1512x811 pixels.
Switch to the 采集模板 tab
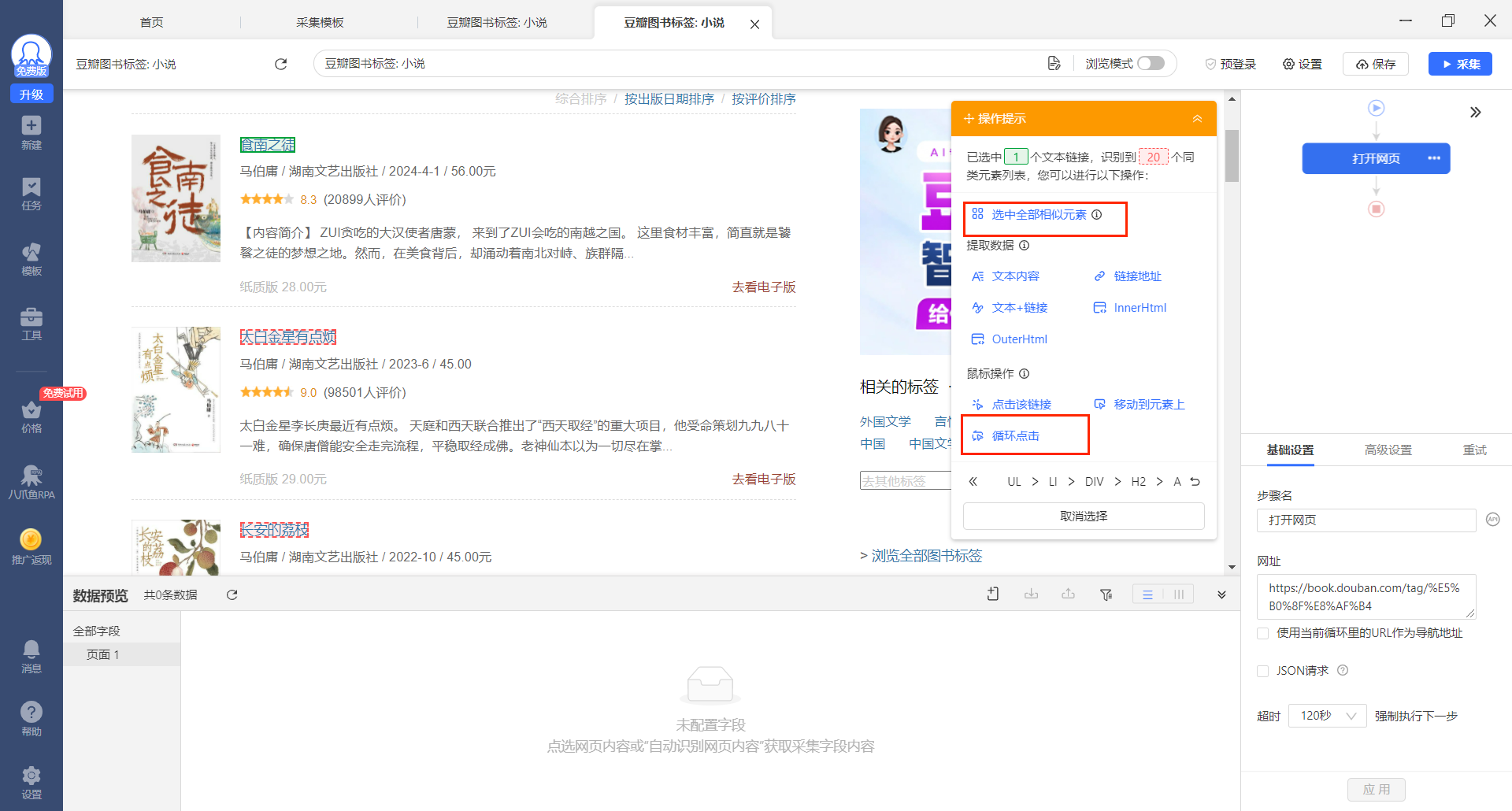point(320,22)
